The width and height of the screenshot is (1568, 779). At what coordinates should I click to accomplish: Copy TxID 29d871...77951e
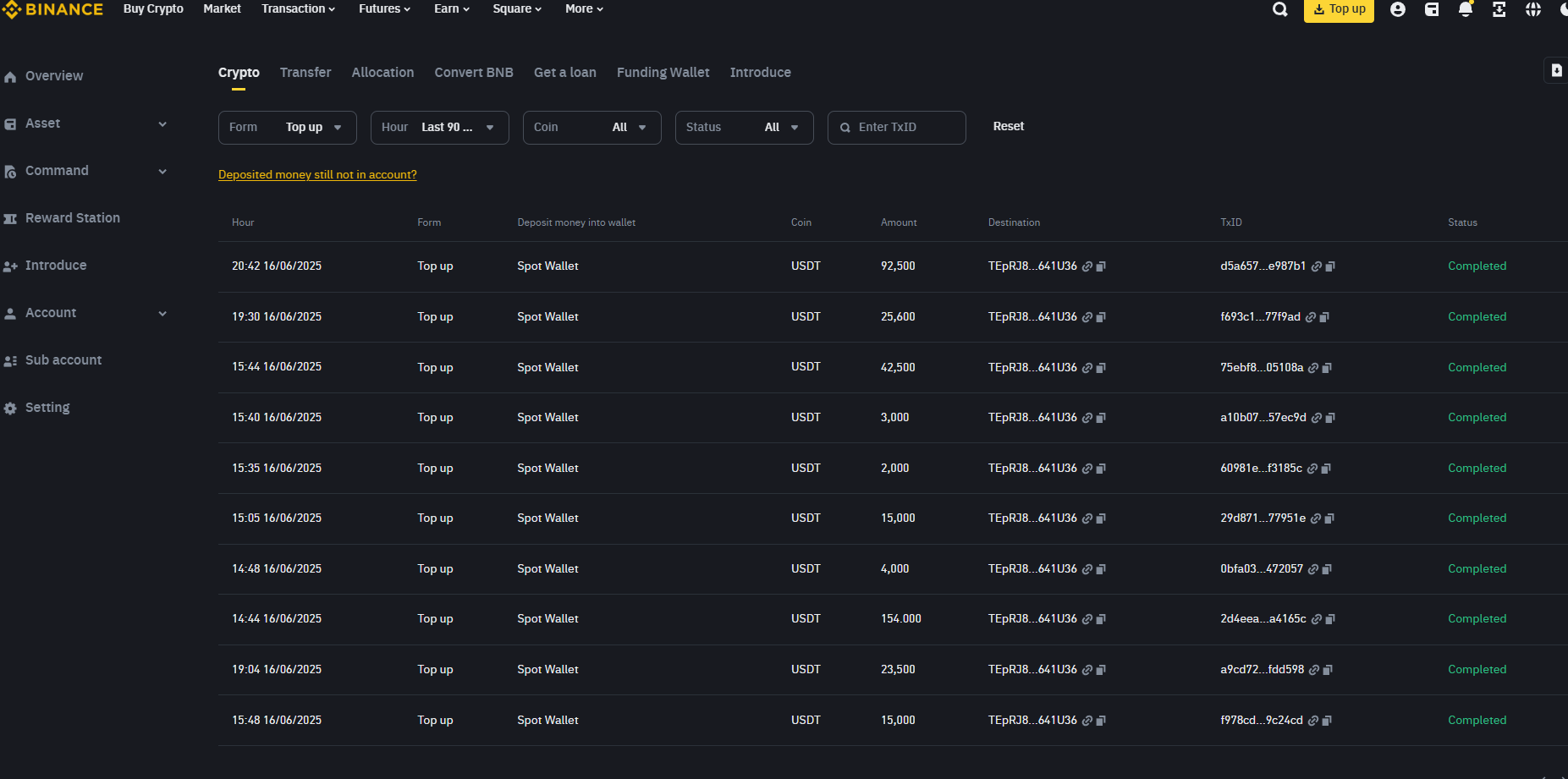pyautogui.click(x=1329, y=518)
